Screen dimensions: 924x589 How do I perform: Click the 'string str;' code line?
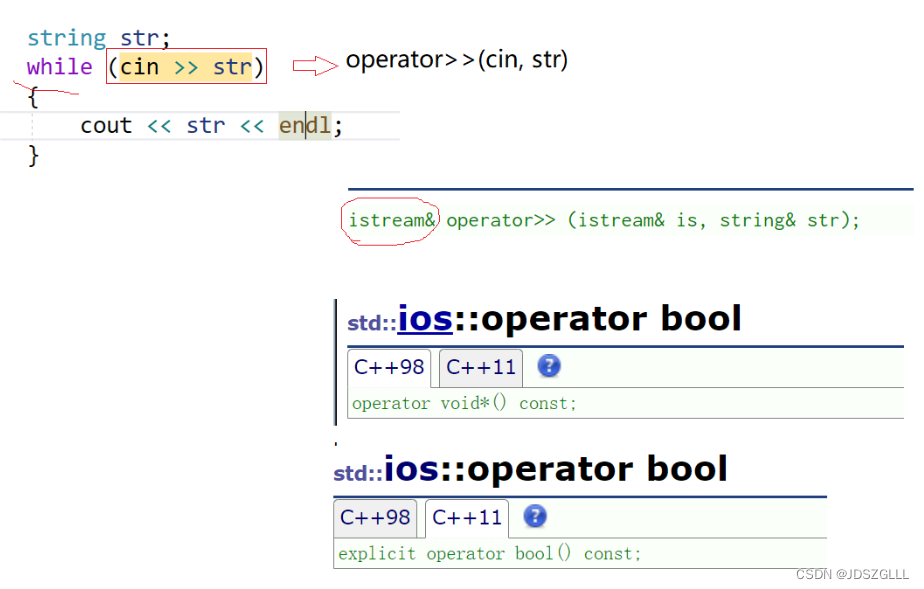[x=98, y=38]
